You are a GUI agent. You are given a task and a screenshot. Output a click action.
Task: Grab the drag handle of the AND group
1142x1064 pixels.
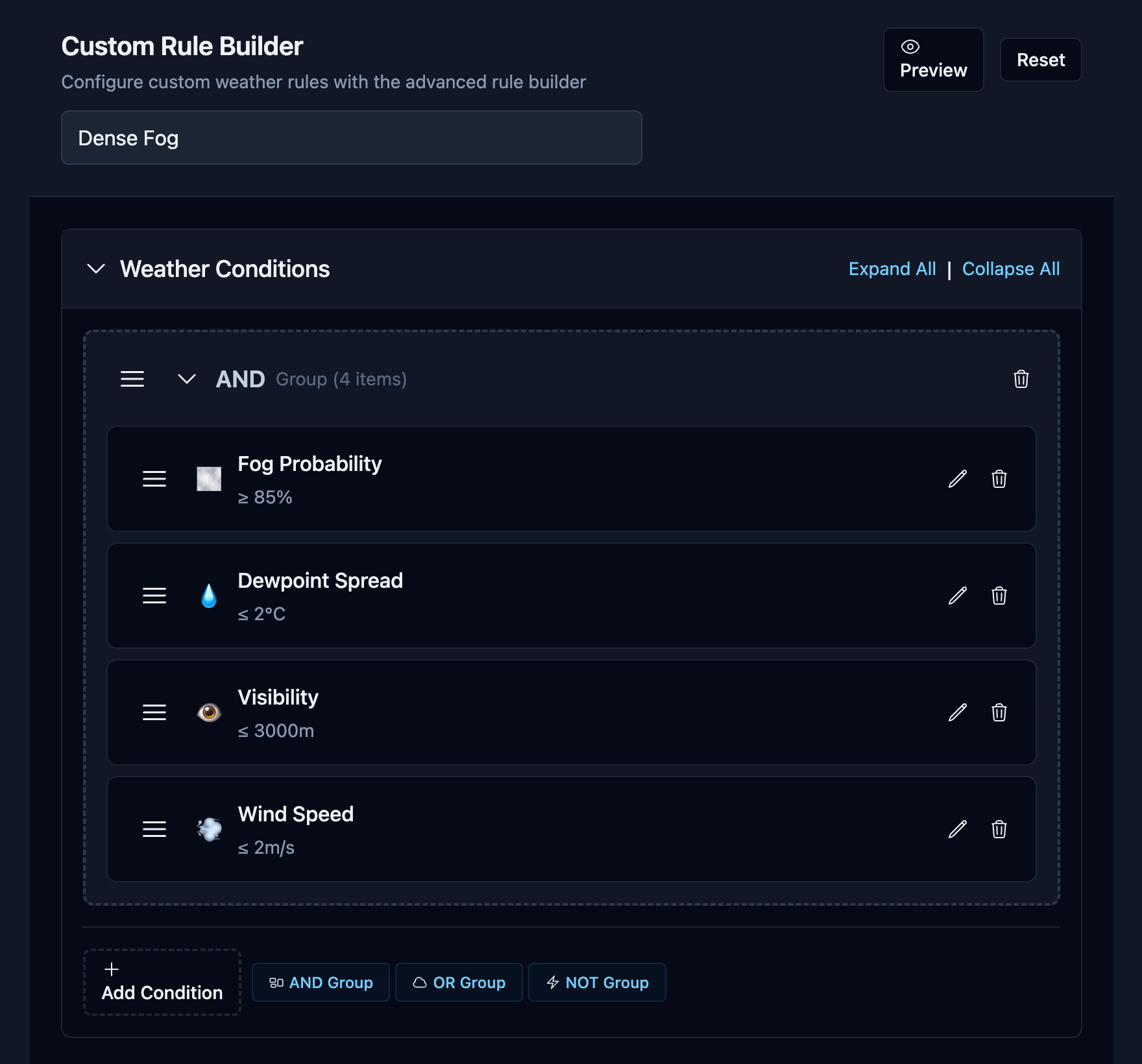click(x=132, y=380)
